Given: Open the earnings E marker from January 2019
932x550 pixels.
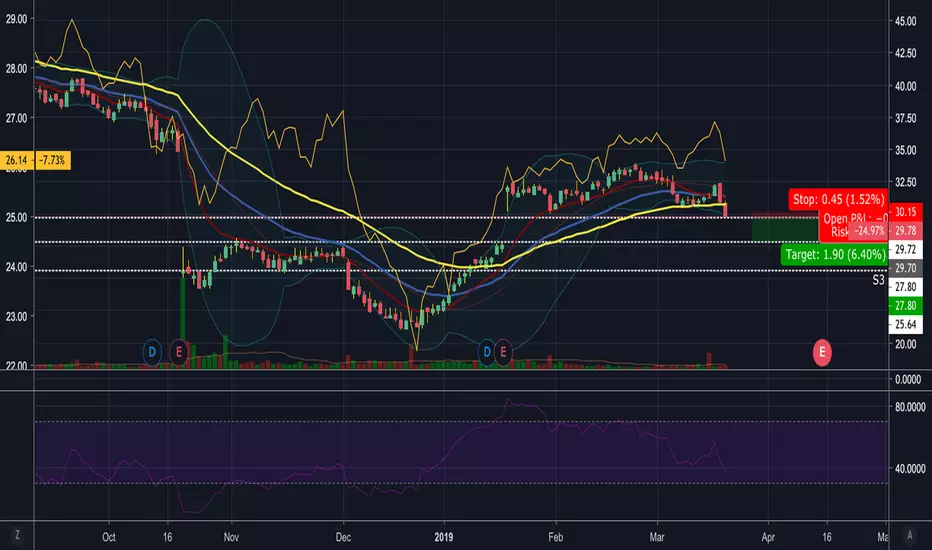Looking at the screenshot, I should [x=503, y=352].
